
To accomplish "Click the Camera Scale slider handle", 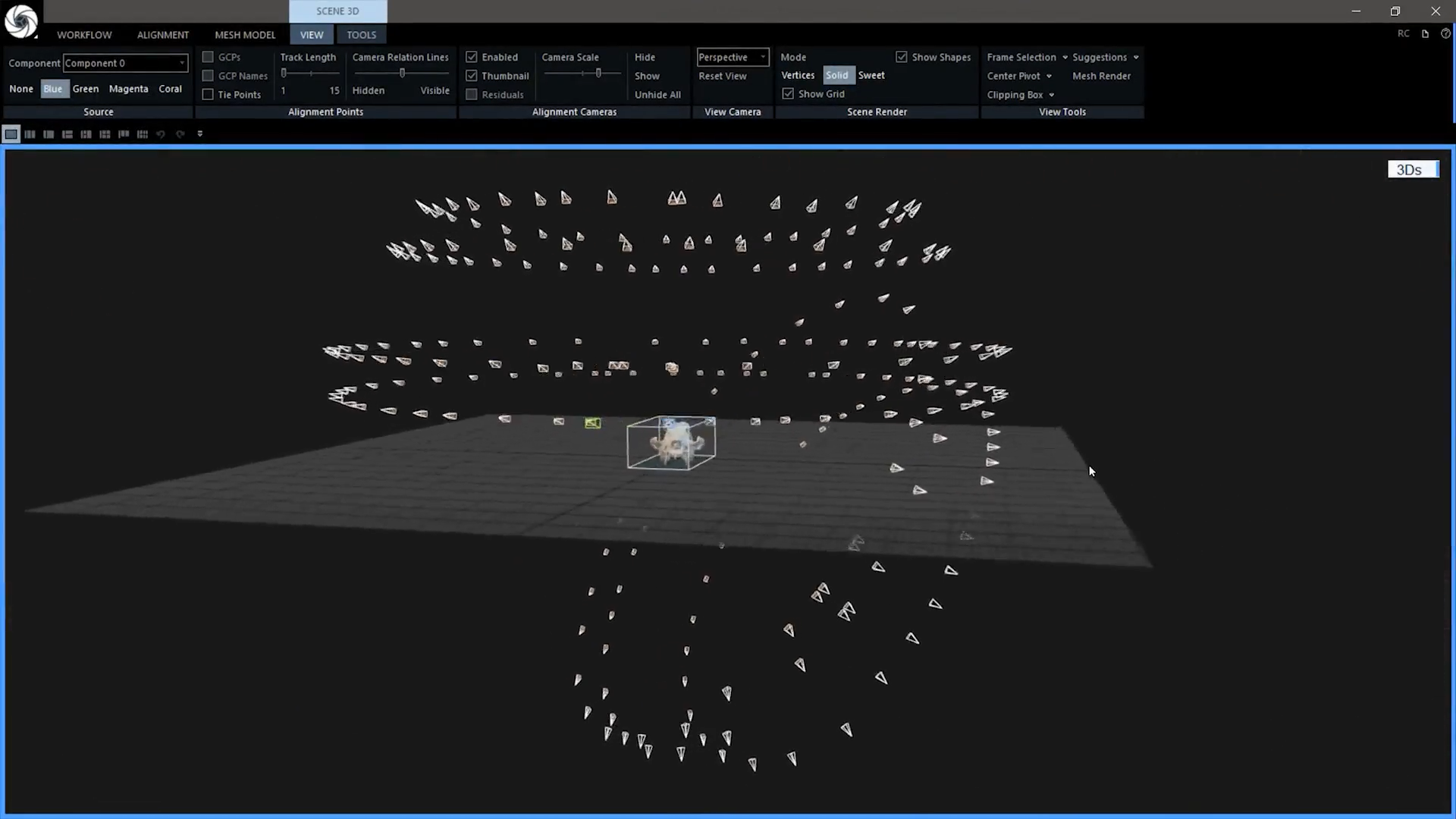I will click(x=598, y=73).
